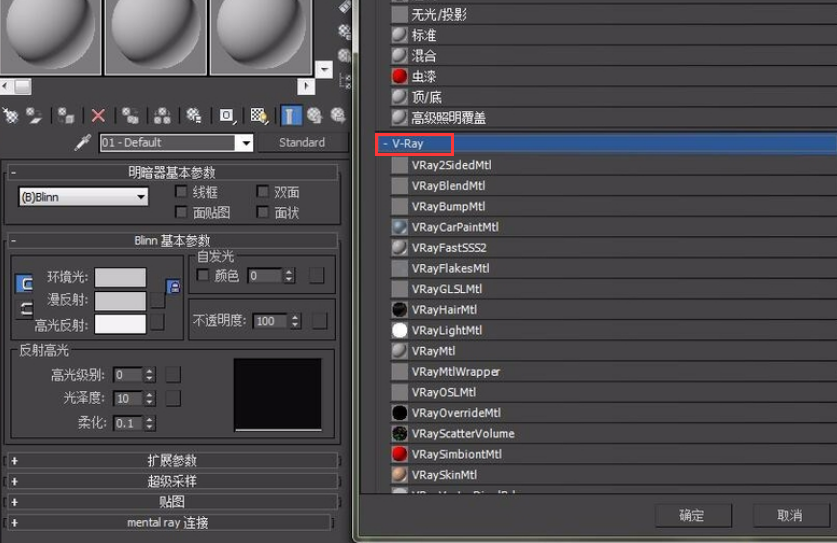Click the map button next to 光泽度
Screen dimensions: 837x543
(x=173, y=398)
